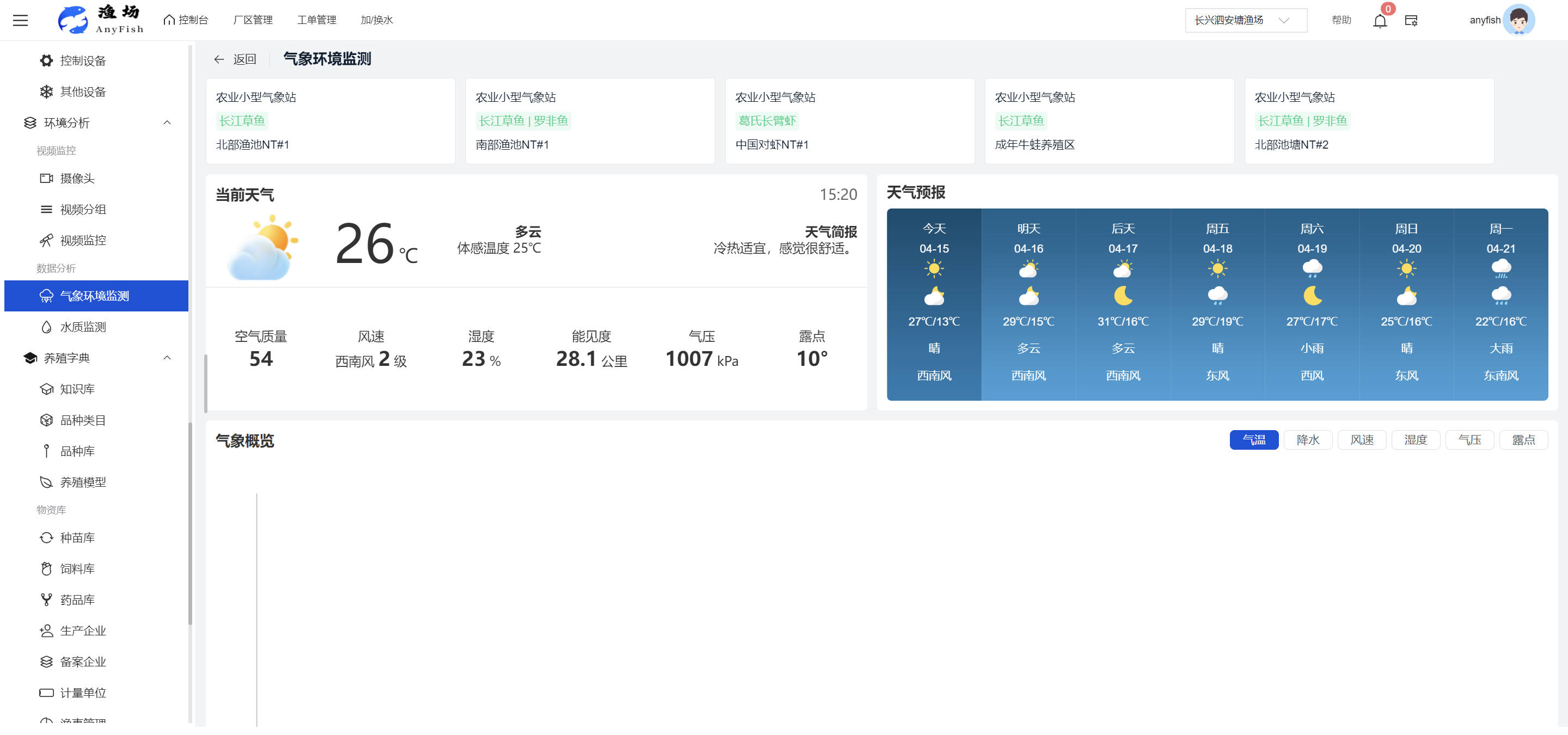Image resolution: width=1568 pixels, height=735 pixels.
Task: Open 工单管理 top menu
Action: (316, 20)
